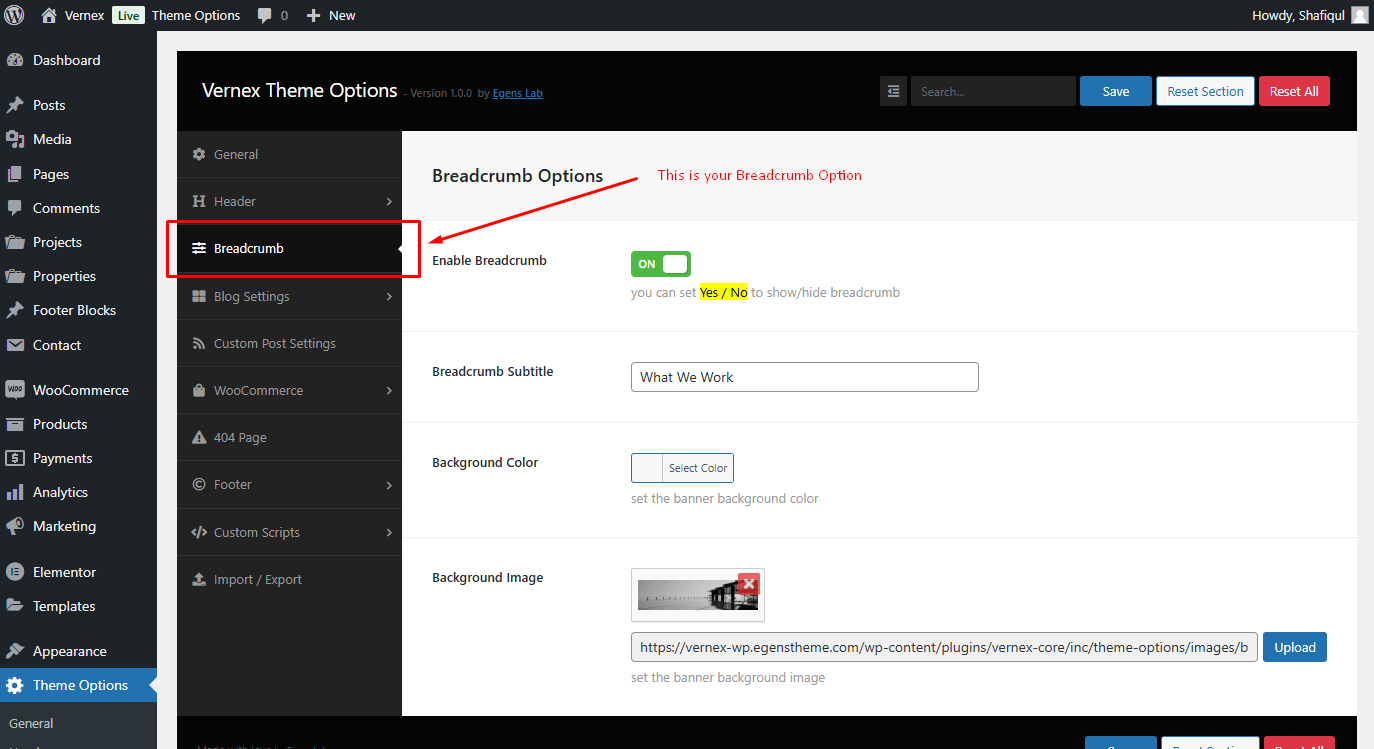Click the blue Save button

point(1115,91)
